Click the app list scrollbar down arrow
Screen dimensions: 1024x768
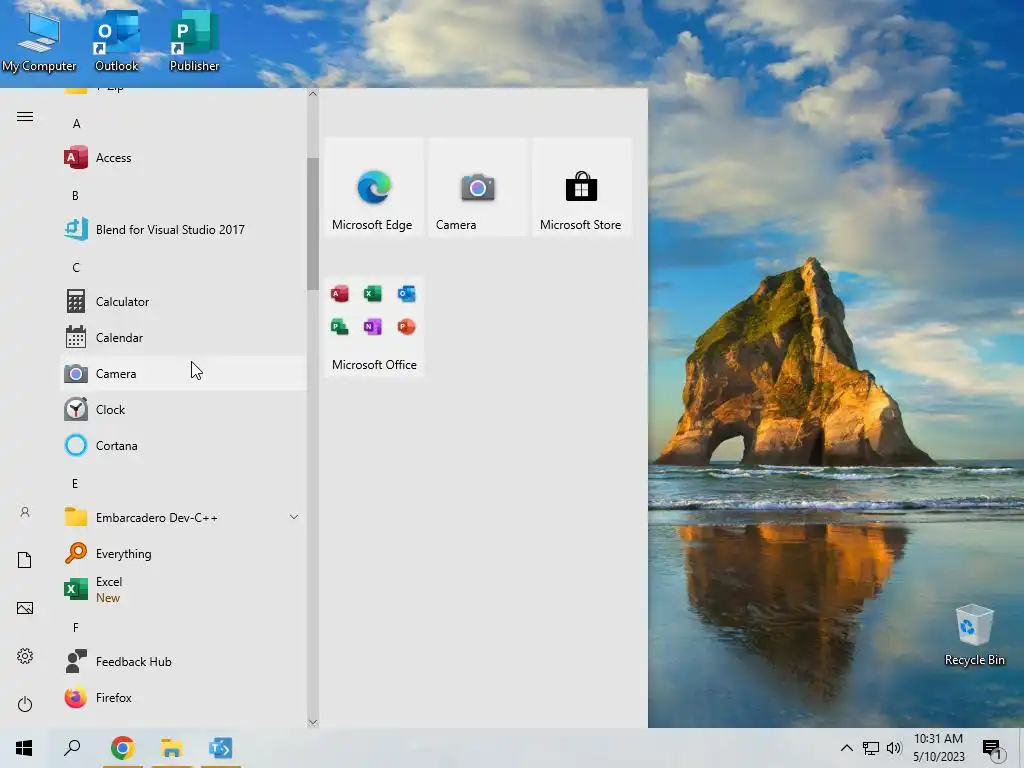pos(313,722)
